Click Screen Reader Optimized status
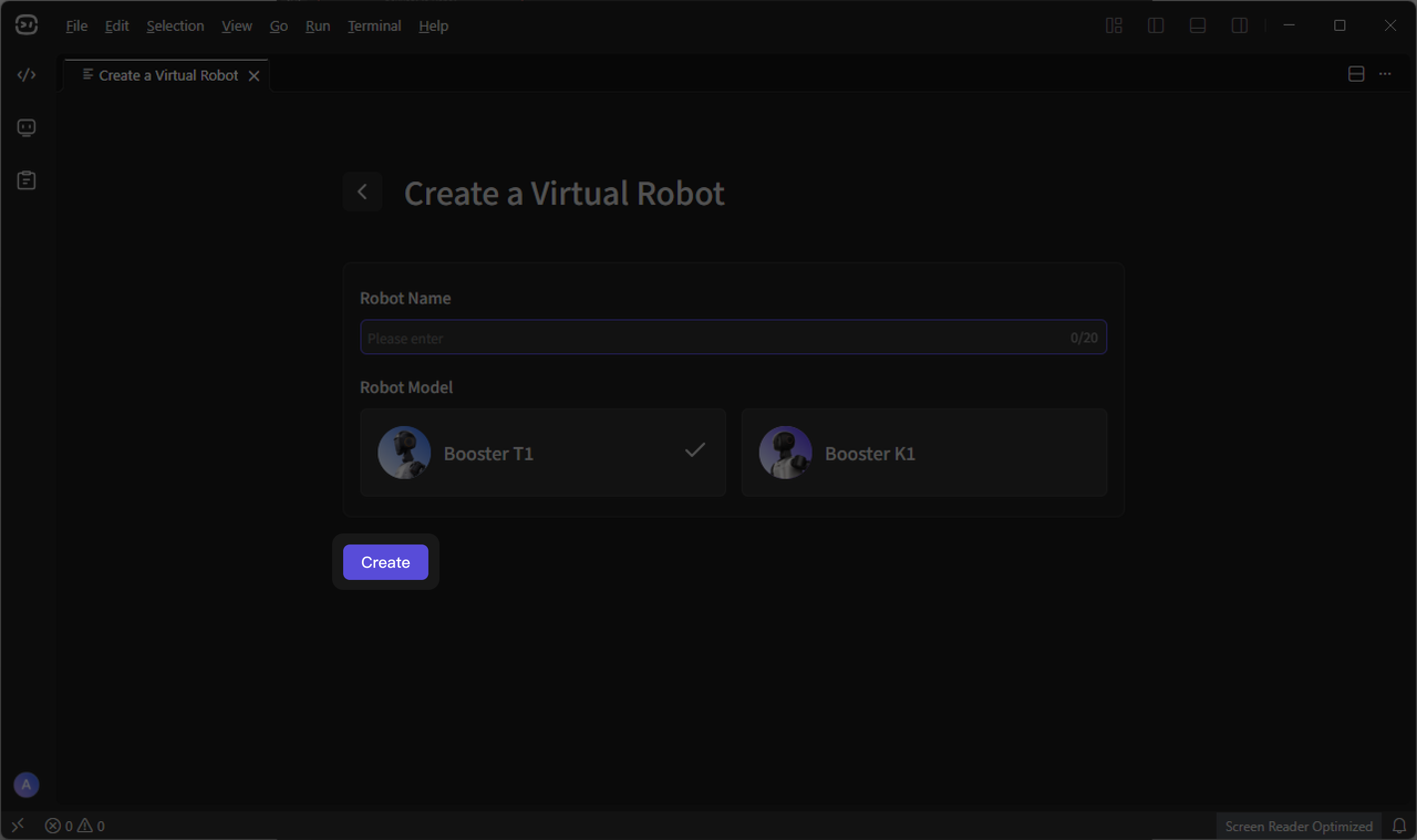Screen dimensions: 1417x840 (1299, 826)
